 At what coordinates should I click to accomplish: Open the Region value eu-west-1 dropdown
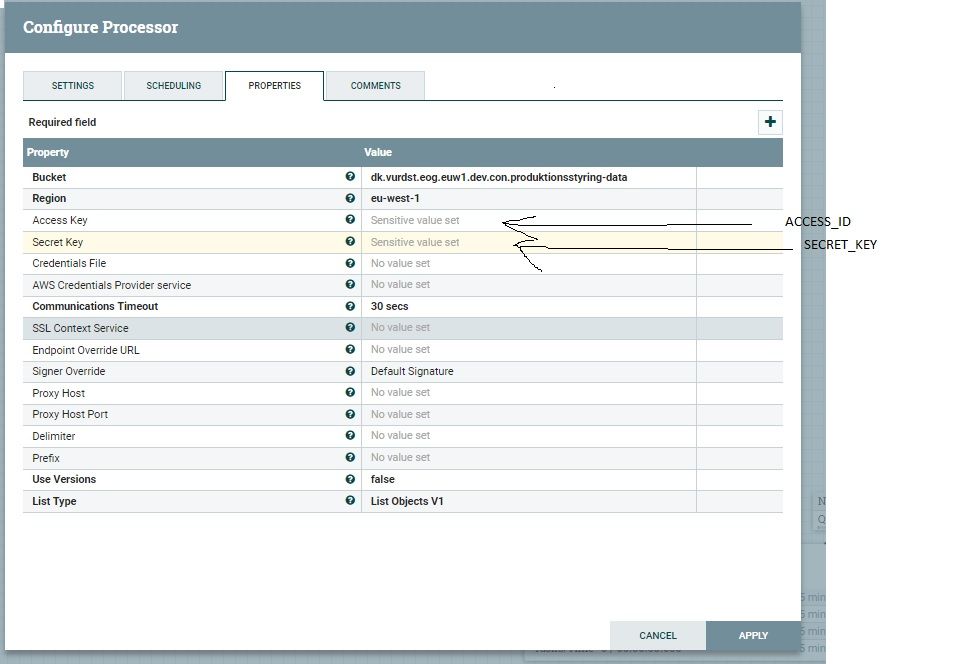pos(528,199)
